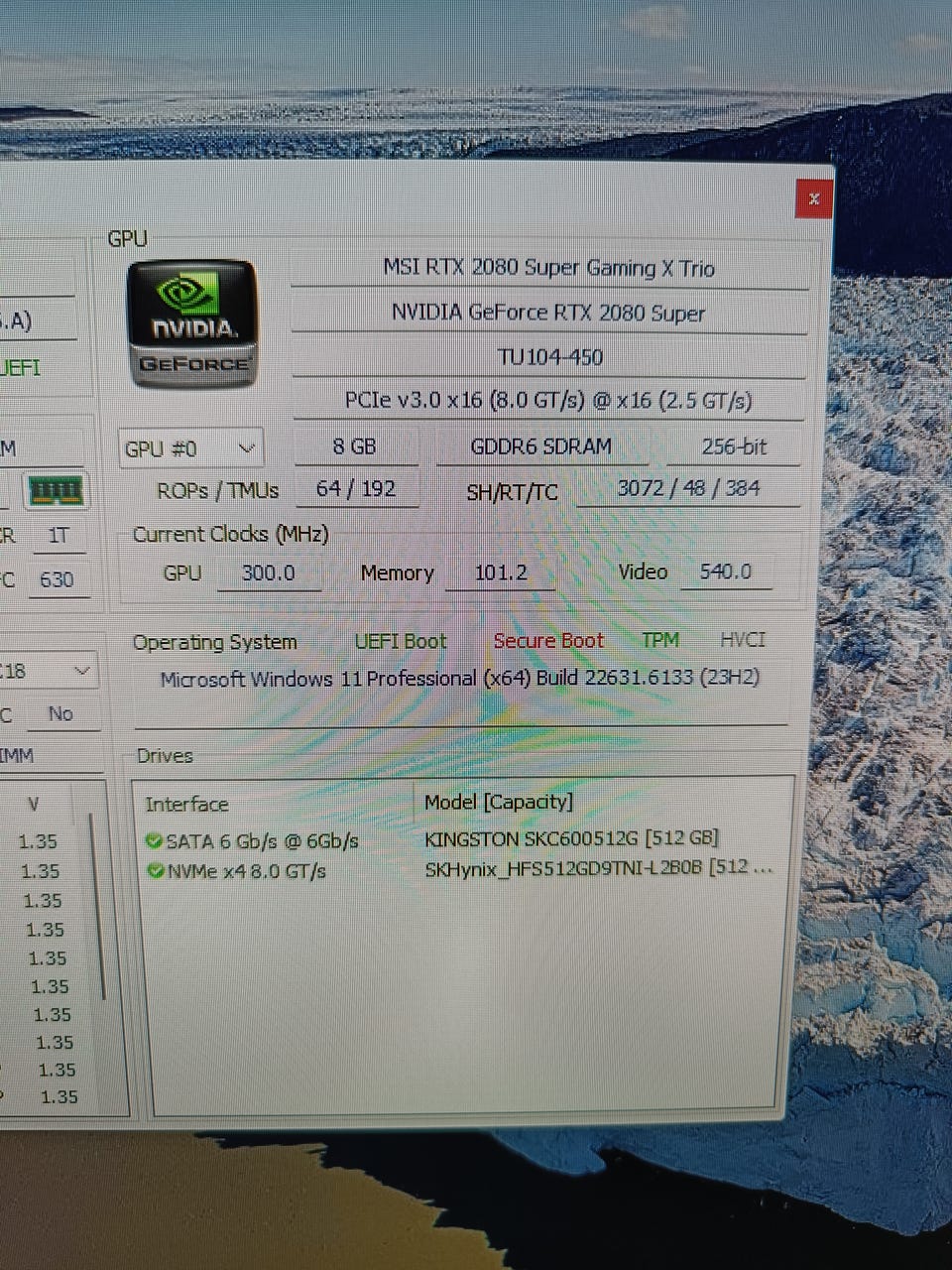Click the PCIe v3.0 x16 bus info field
Viewport: 952px width, 1270px height.
coord(548,401)
